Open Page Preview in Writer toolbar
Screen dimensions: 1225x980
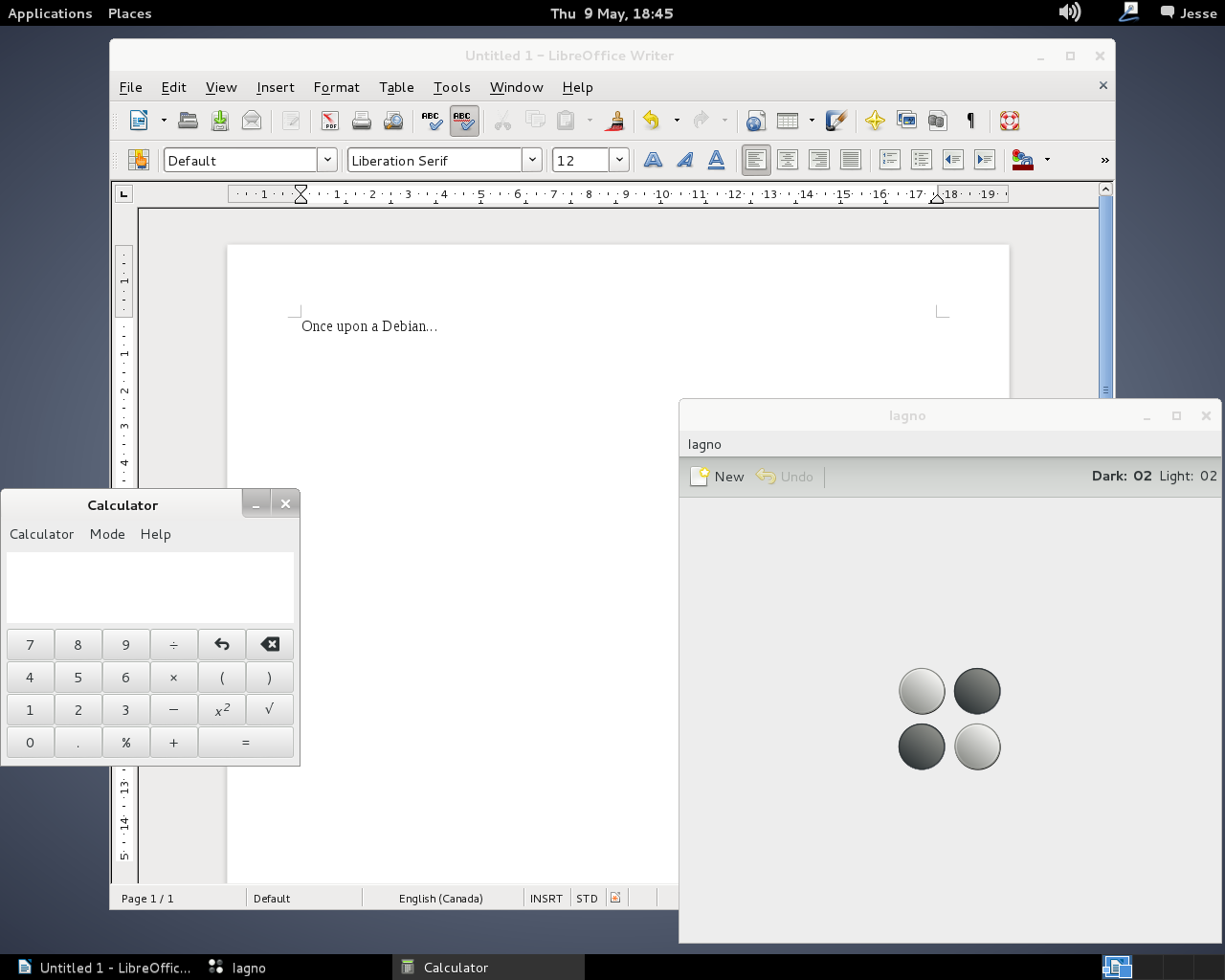[x=393, y=121]
